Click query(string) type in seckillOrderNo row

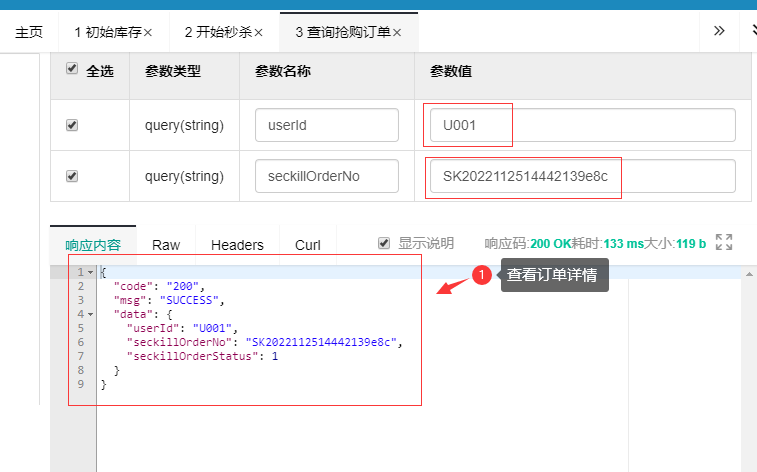184,177
